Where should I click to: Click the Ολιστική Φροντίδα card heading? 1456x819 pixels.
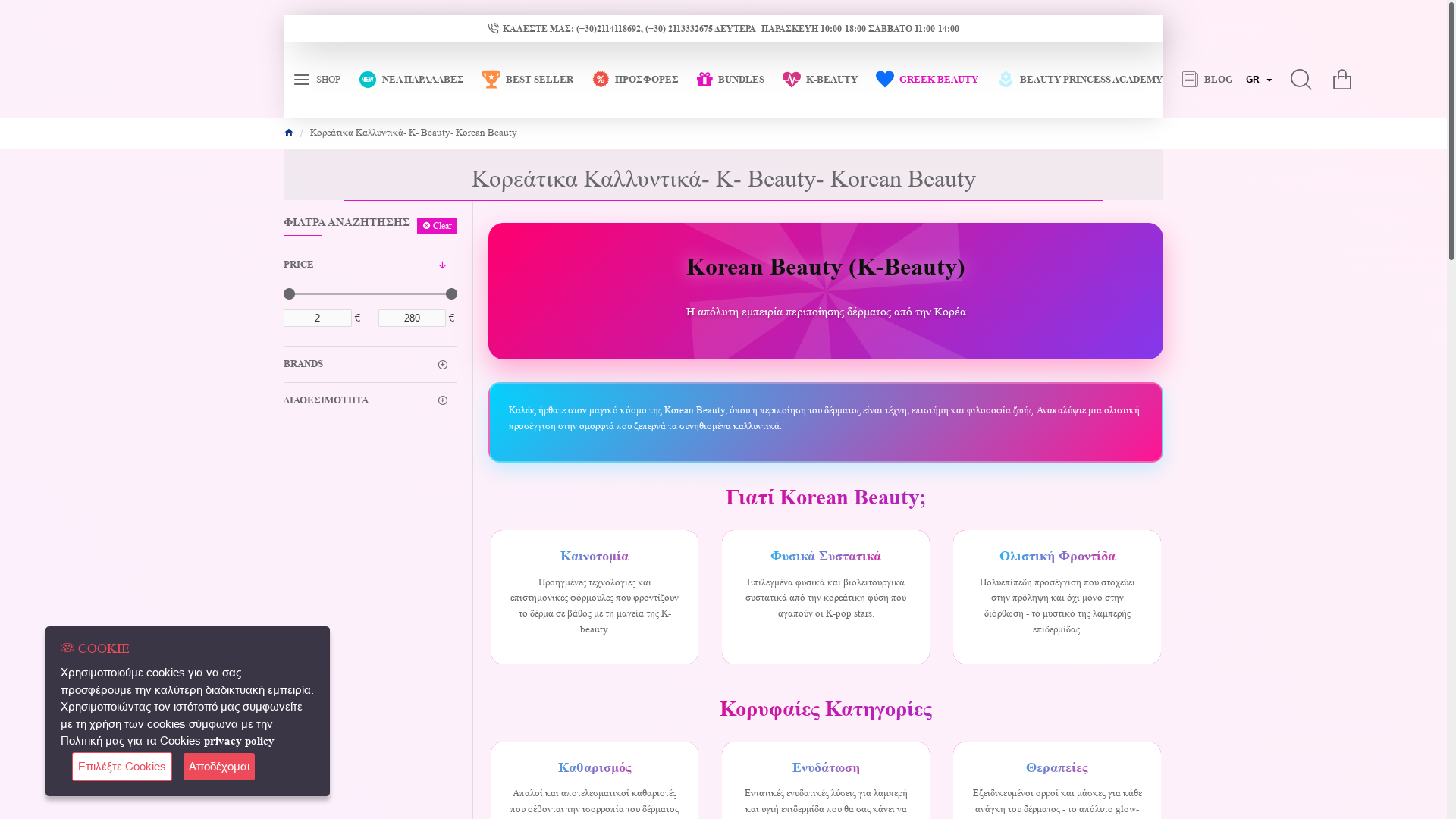1057,557
